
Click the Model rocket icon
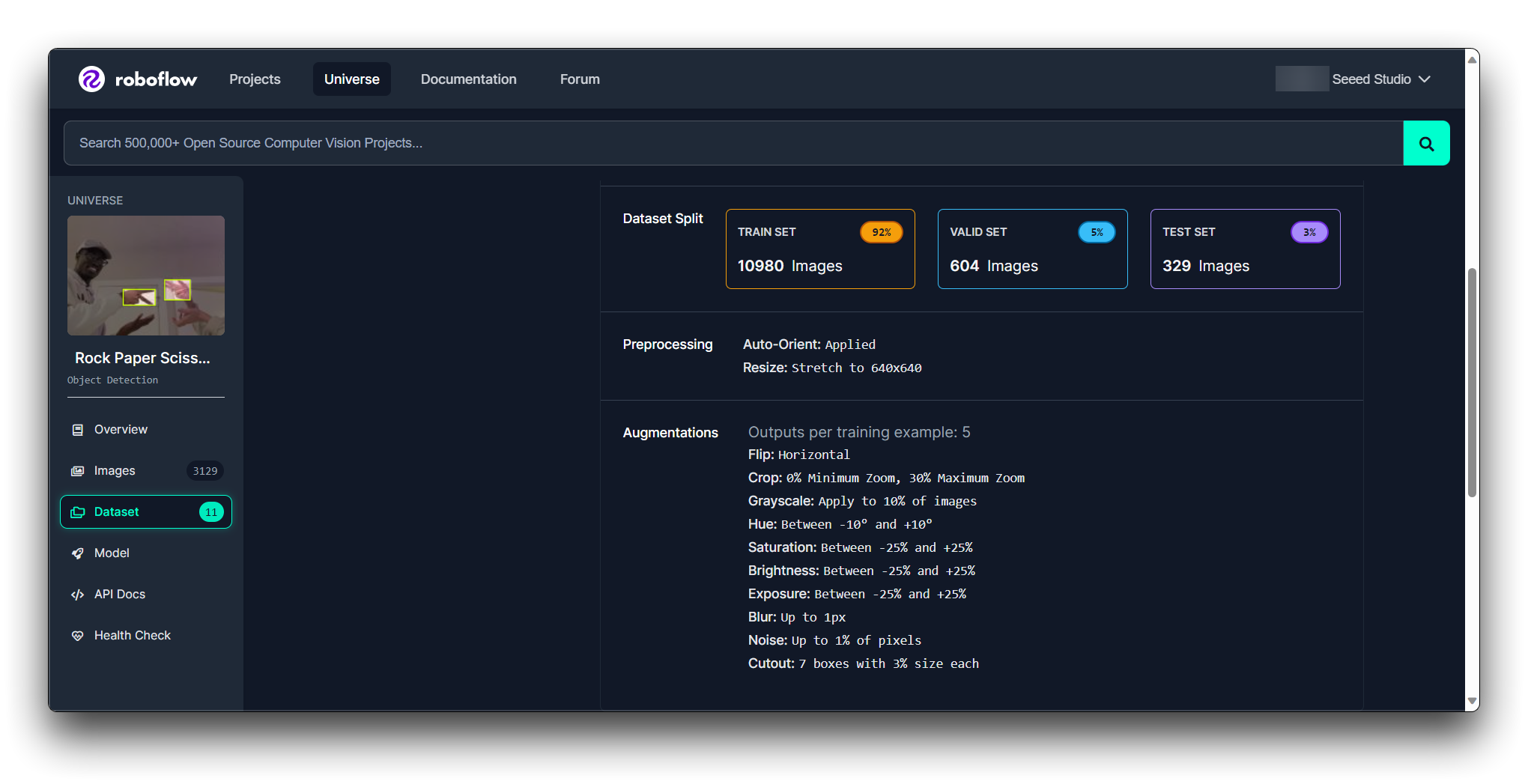(x=77, y=553)
